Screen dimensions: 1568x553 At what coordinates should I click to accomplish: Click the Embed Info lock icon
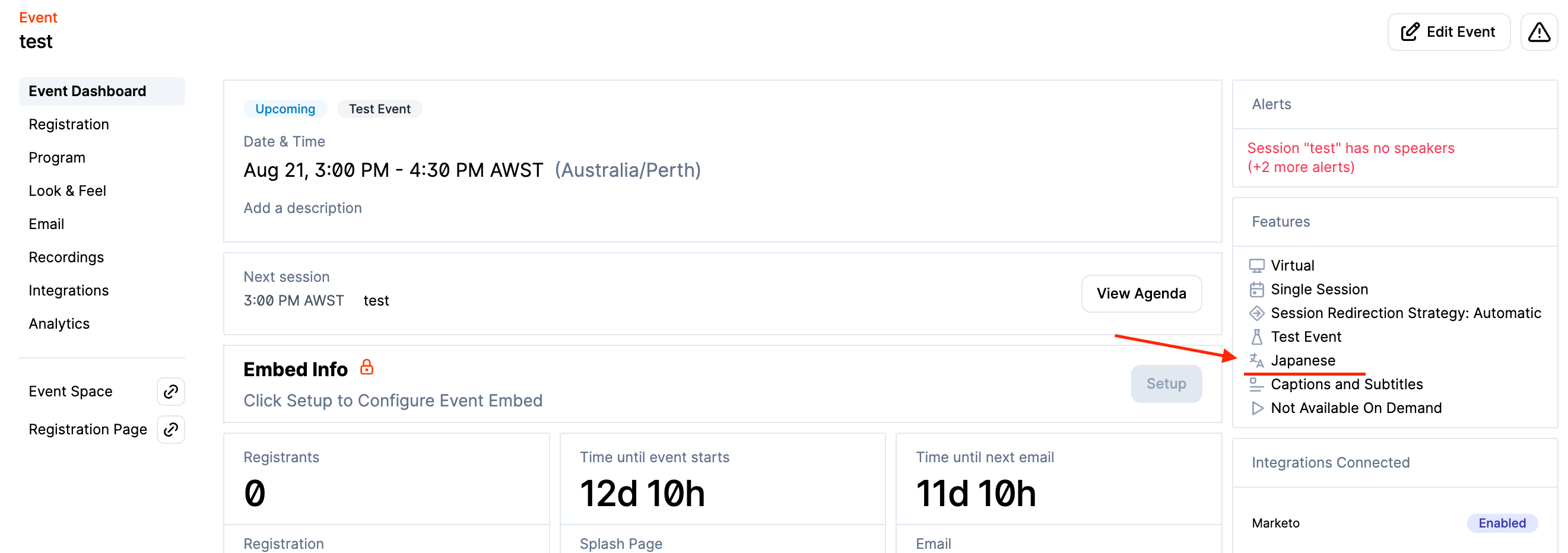point(366,367)
